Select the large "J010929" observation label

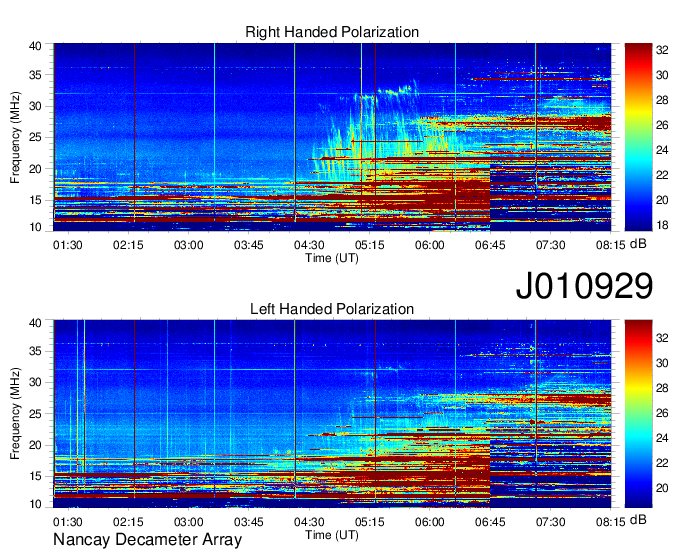pyautogui.click(x=584, y=286)
